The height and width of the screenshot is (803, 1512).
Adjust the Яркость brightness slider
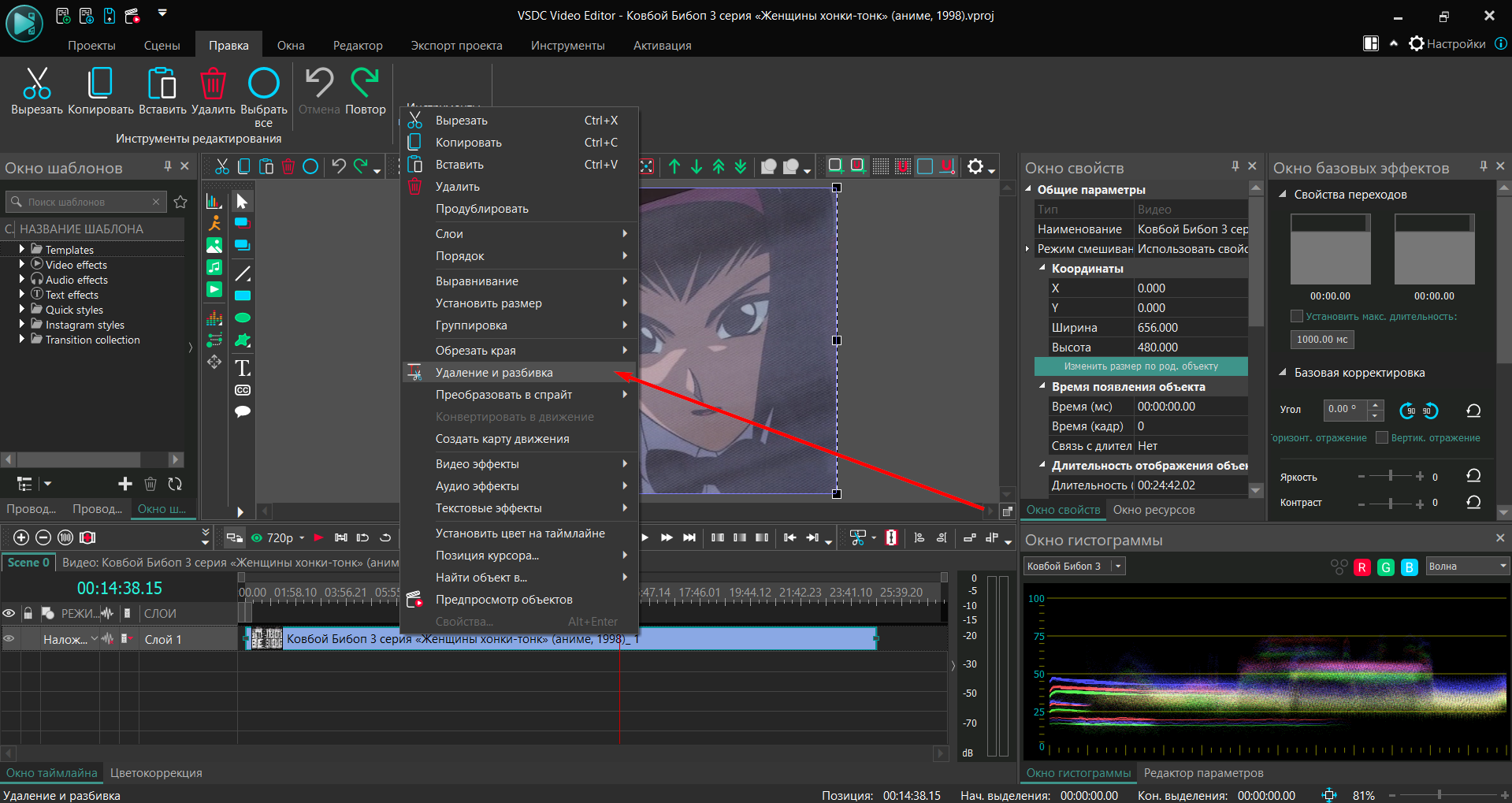pos(1391,476)
